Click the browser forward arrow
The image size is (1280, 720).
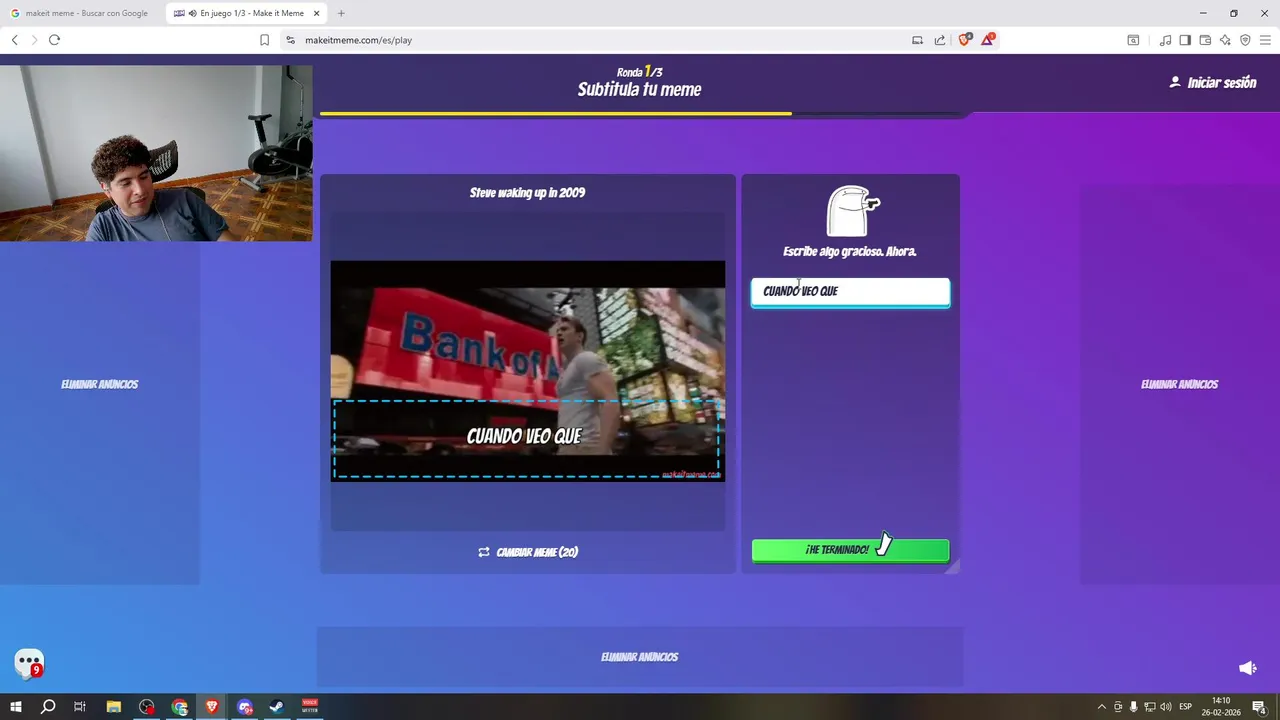click(x=34, y=40)
